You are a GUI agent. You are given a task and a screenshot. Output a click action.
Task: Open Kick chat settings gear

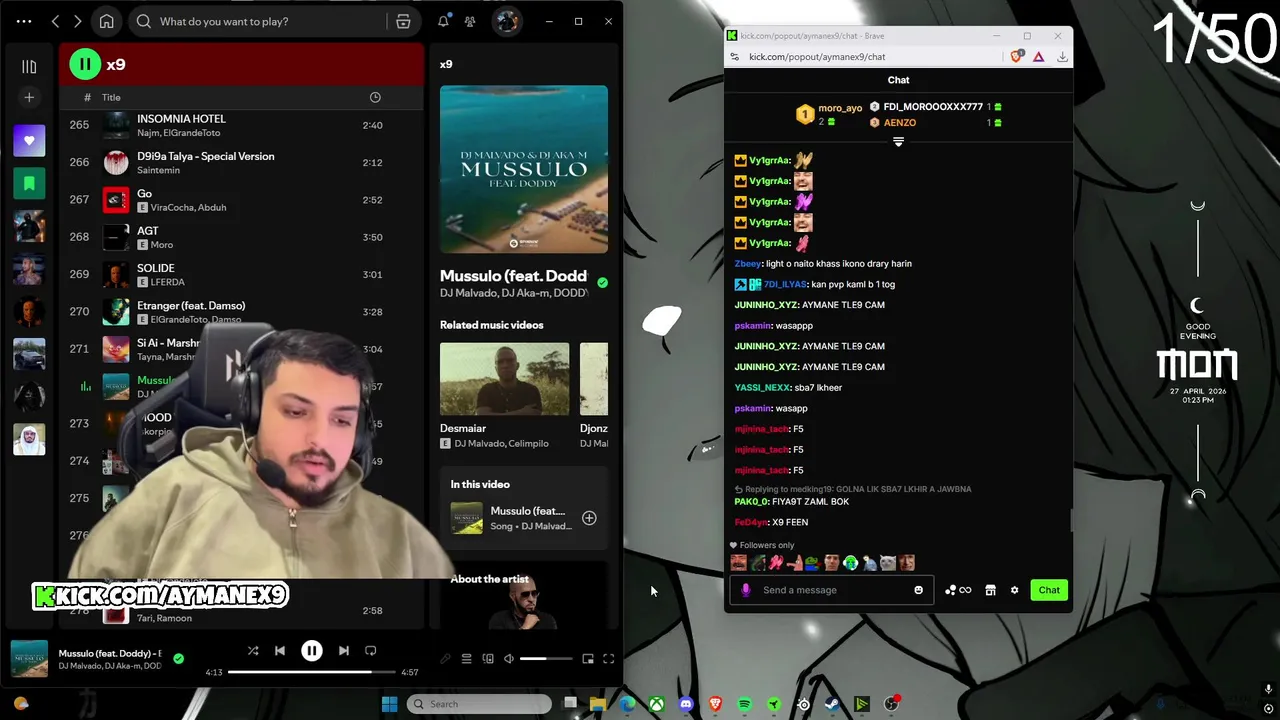(1014, 590)
